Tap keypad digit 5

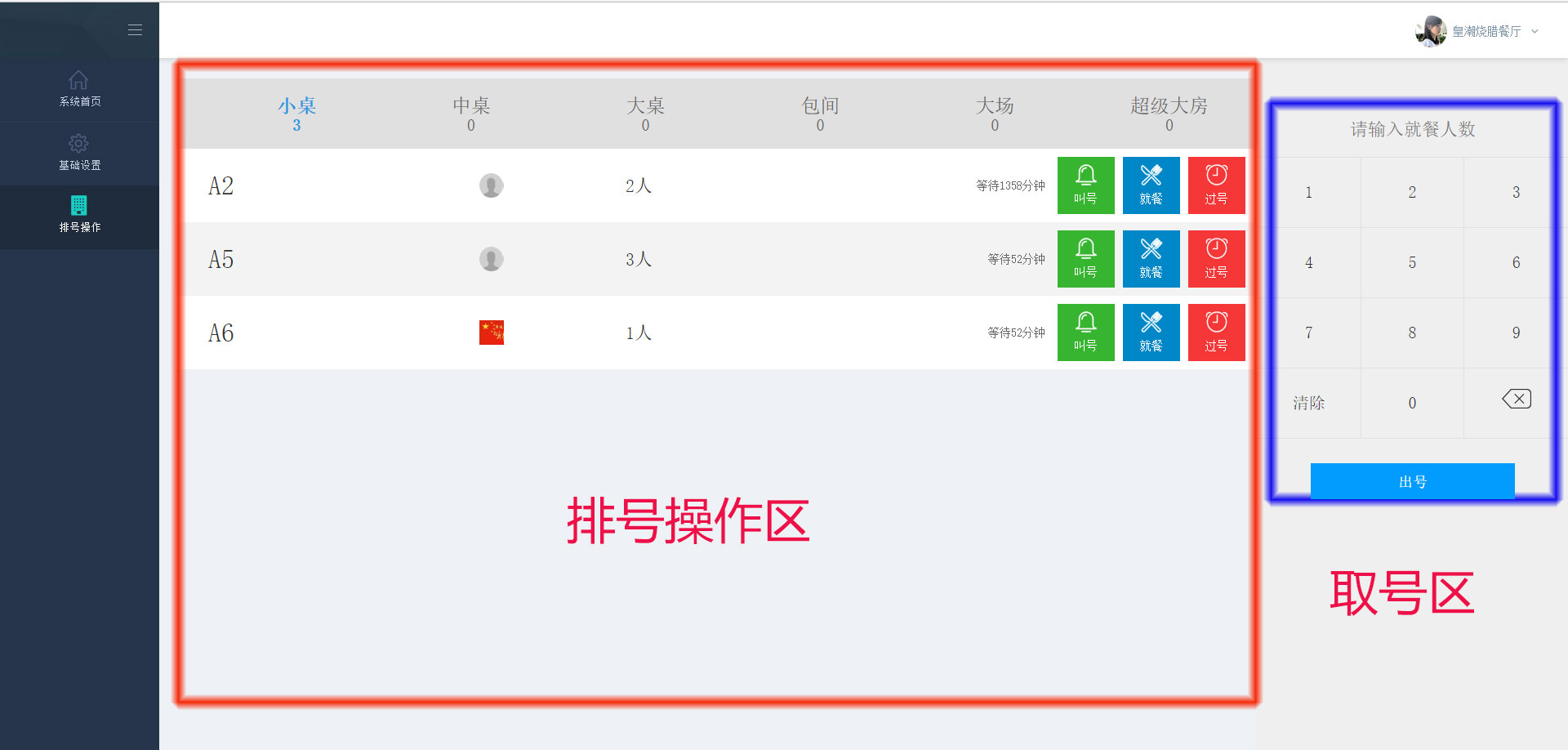[1412, 262]
